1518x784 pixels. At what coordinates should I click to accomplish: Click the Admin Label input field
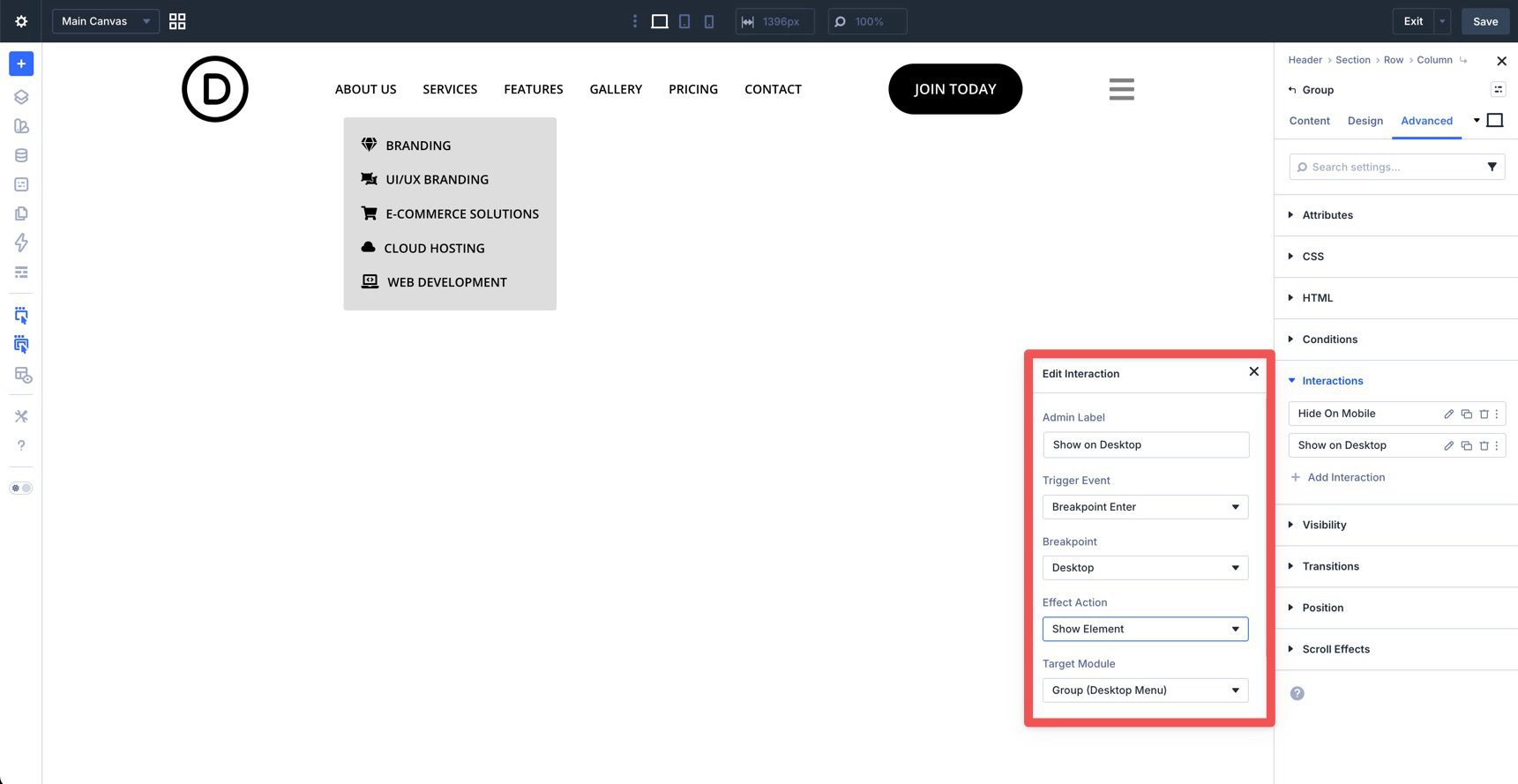point(1145,445)
